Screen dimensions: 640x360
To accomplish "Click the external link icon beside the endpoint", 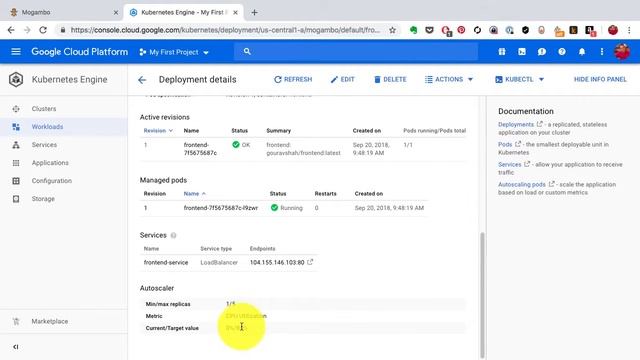I will click(310, 262).
